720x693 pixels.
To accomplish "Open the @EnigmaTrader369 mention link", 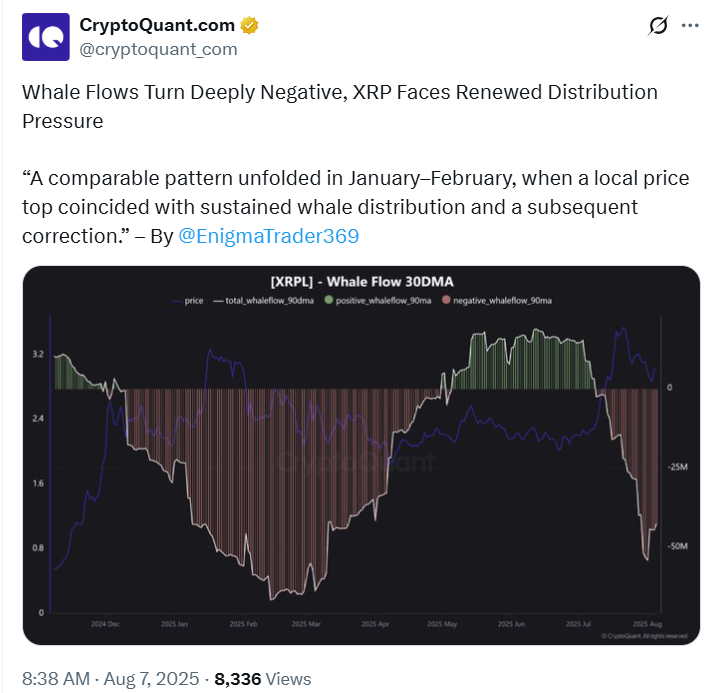I will tap(268, 237).
